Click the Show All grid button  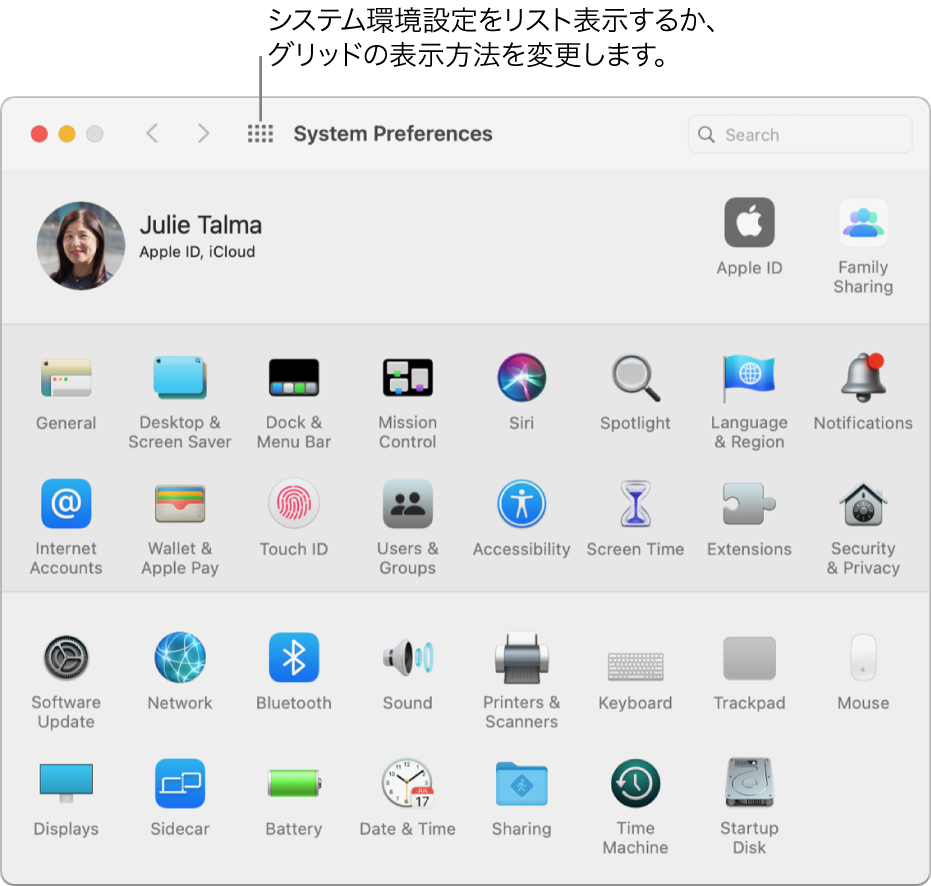pos(260,134)
